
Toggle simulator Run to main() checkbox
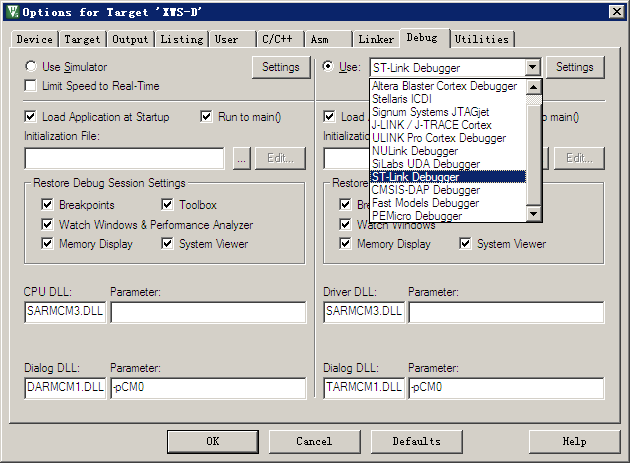coord(206,117)
